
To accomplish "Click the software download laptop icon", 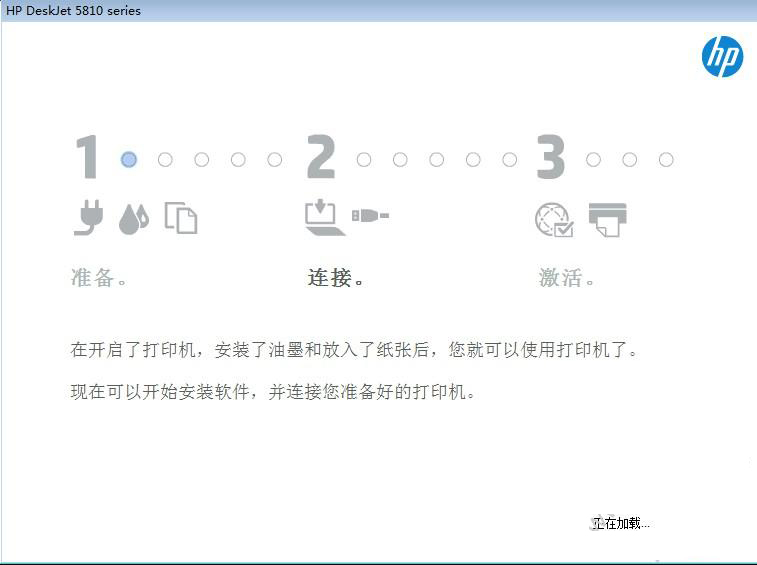I will tap(325, 218).
